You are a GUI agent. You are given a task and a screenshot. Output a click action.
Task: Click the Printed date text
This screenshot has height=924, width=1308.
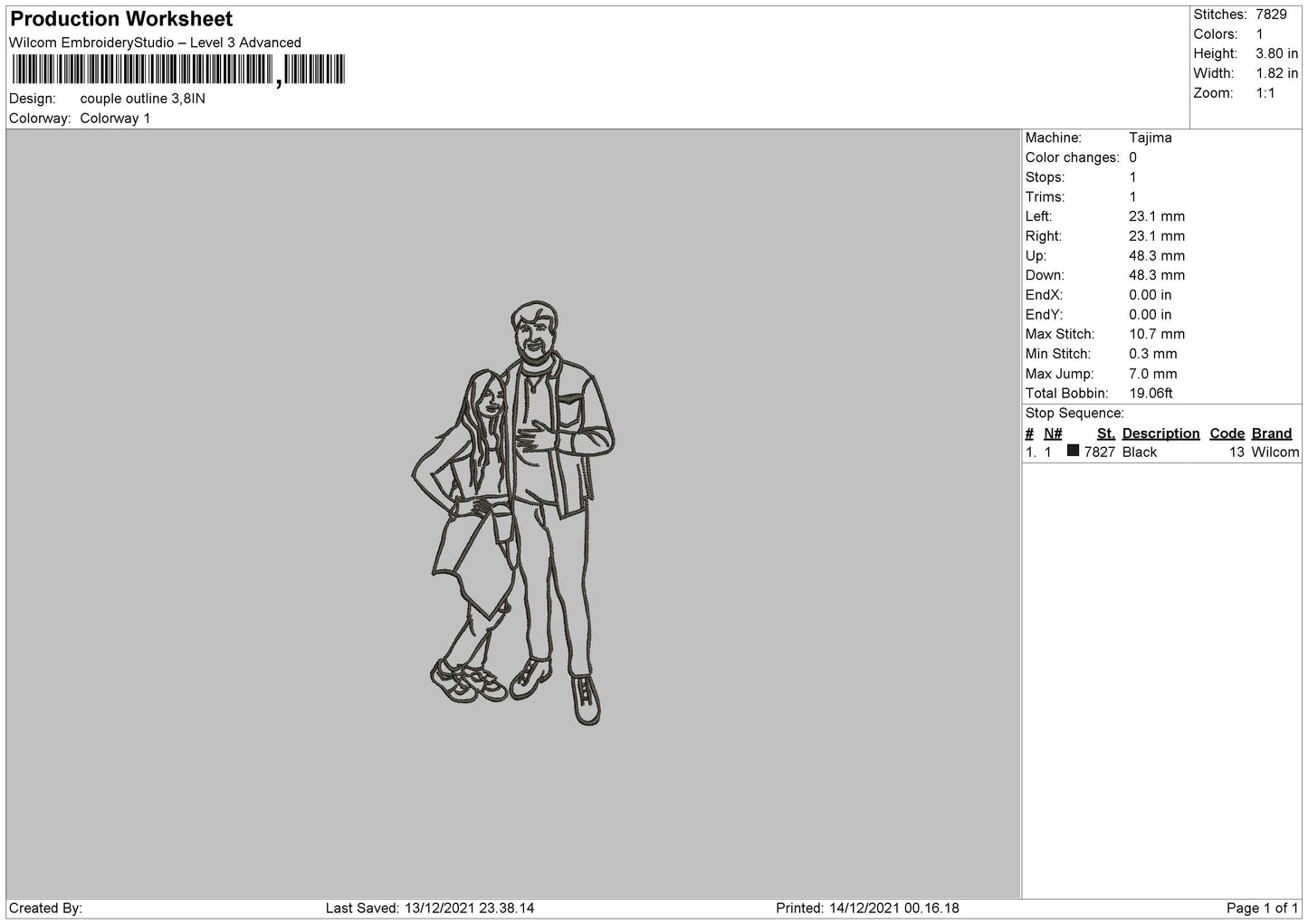pyautogui.click(x=867, y=908)
